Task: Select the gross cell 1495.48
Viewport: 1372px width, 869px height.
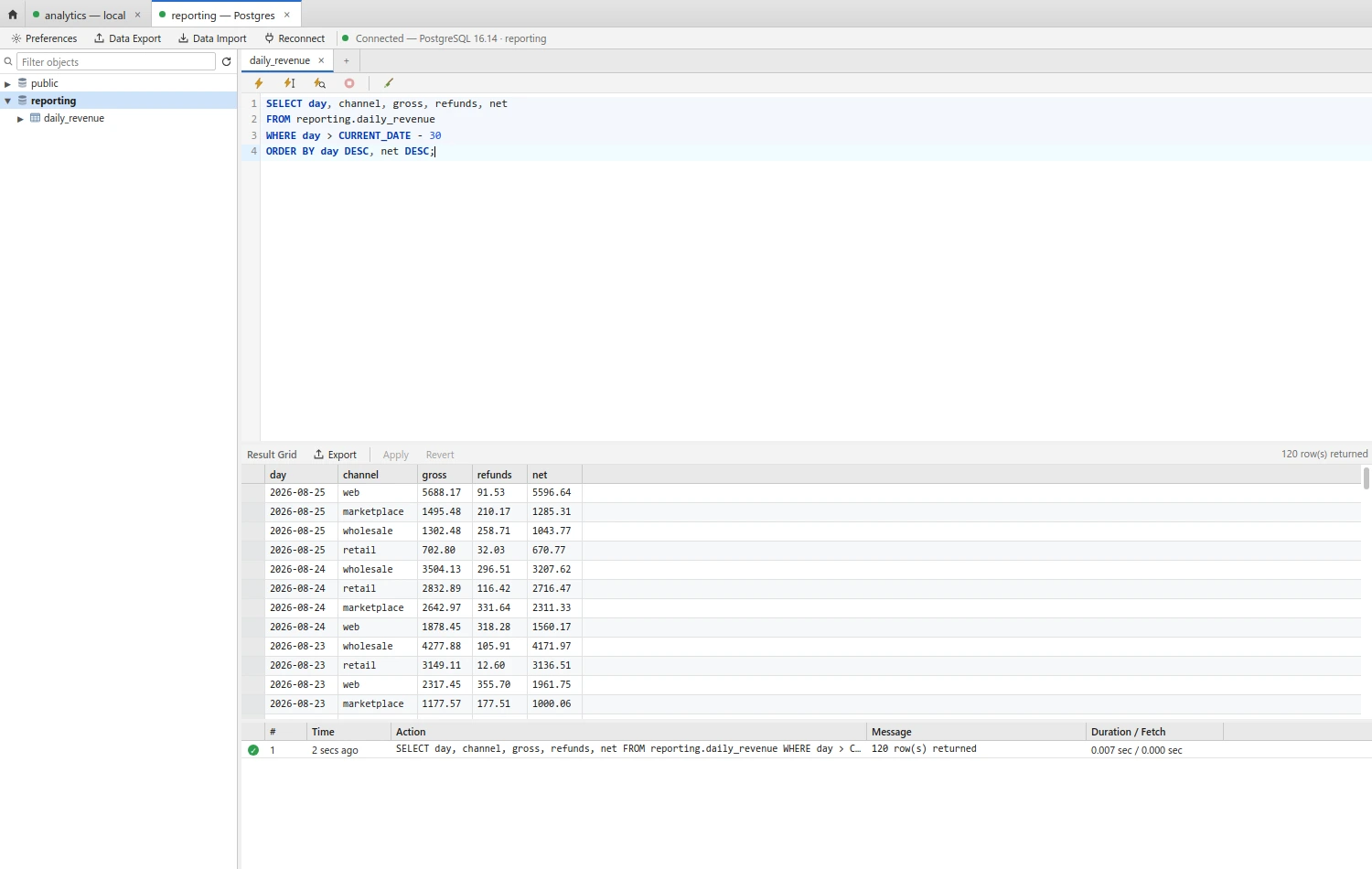Action: (445, 512)
